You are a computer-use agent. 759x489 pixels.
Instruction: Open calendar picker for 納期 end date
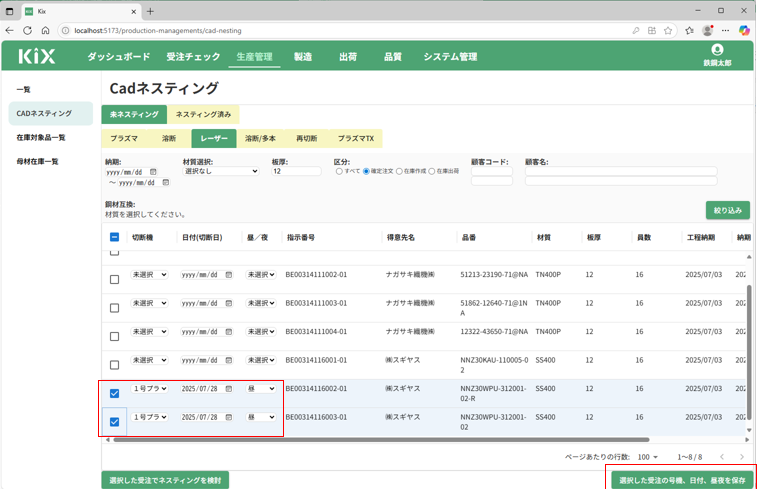(x=166, y=183)
